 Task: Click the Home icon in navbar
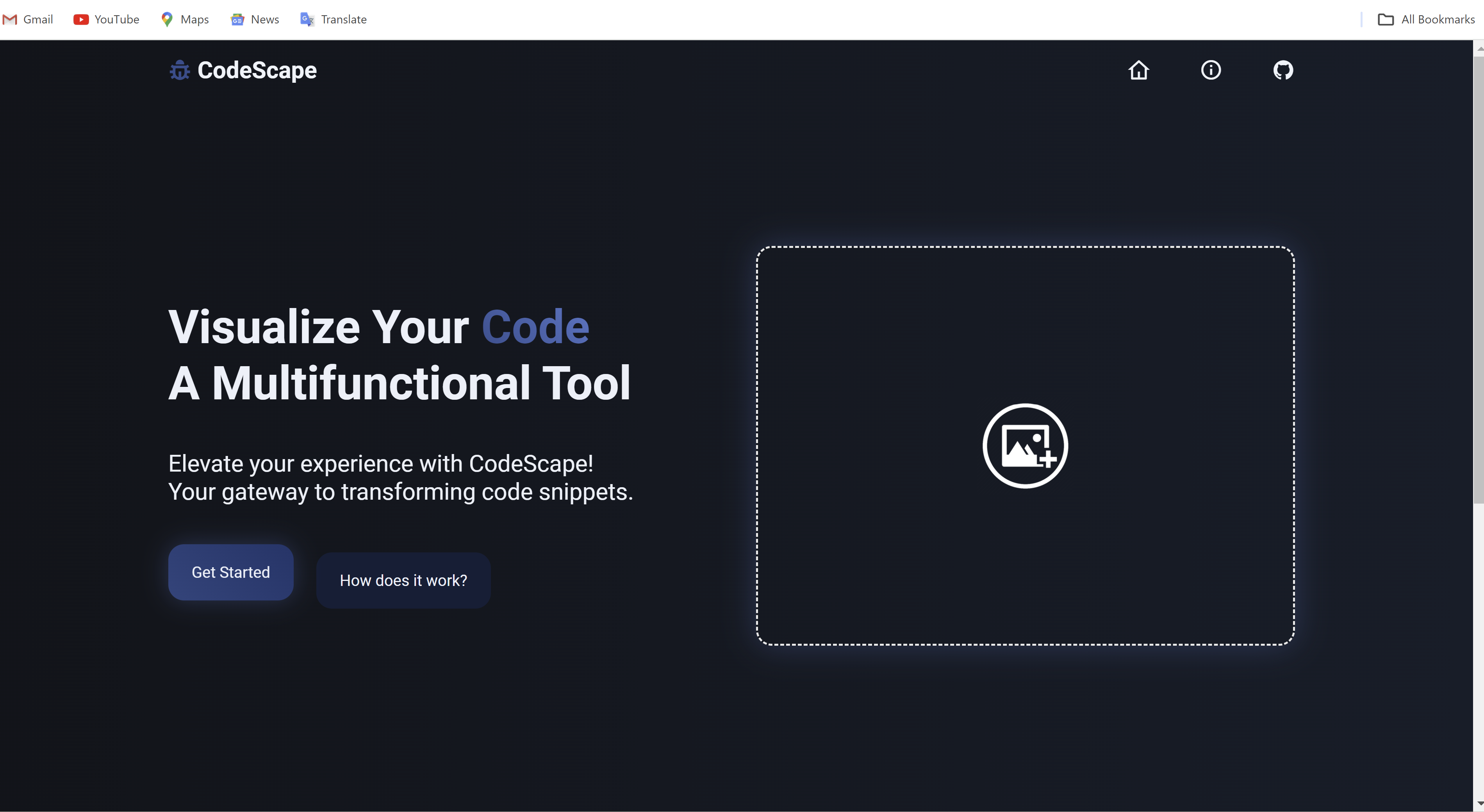pos(1138,70)
